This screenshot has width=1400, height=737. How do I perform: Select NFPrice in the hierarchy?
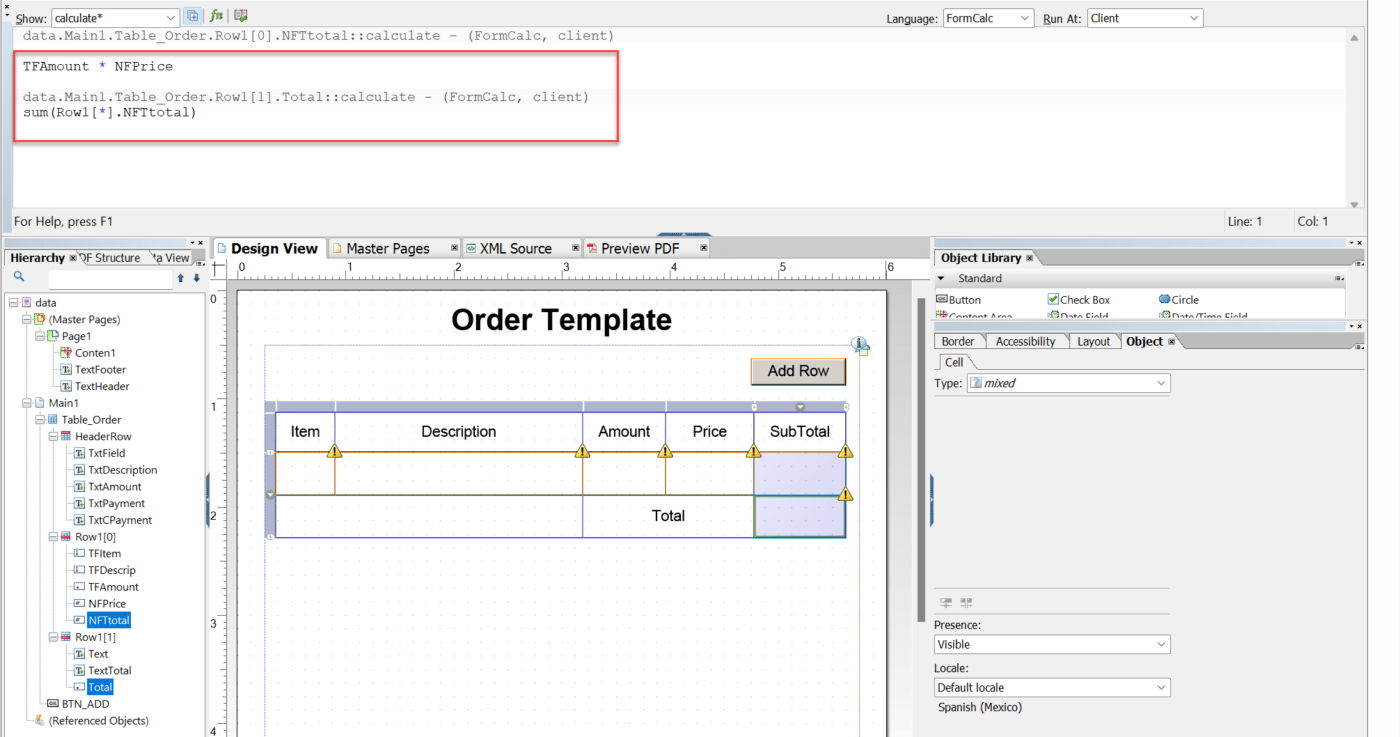107,604
